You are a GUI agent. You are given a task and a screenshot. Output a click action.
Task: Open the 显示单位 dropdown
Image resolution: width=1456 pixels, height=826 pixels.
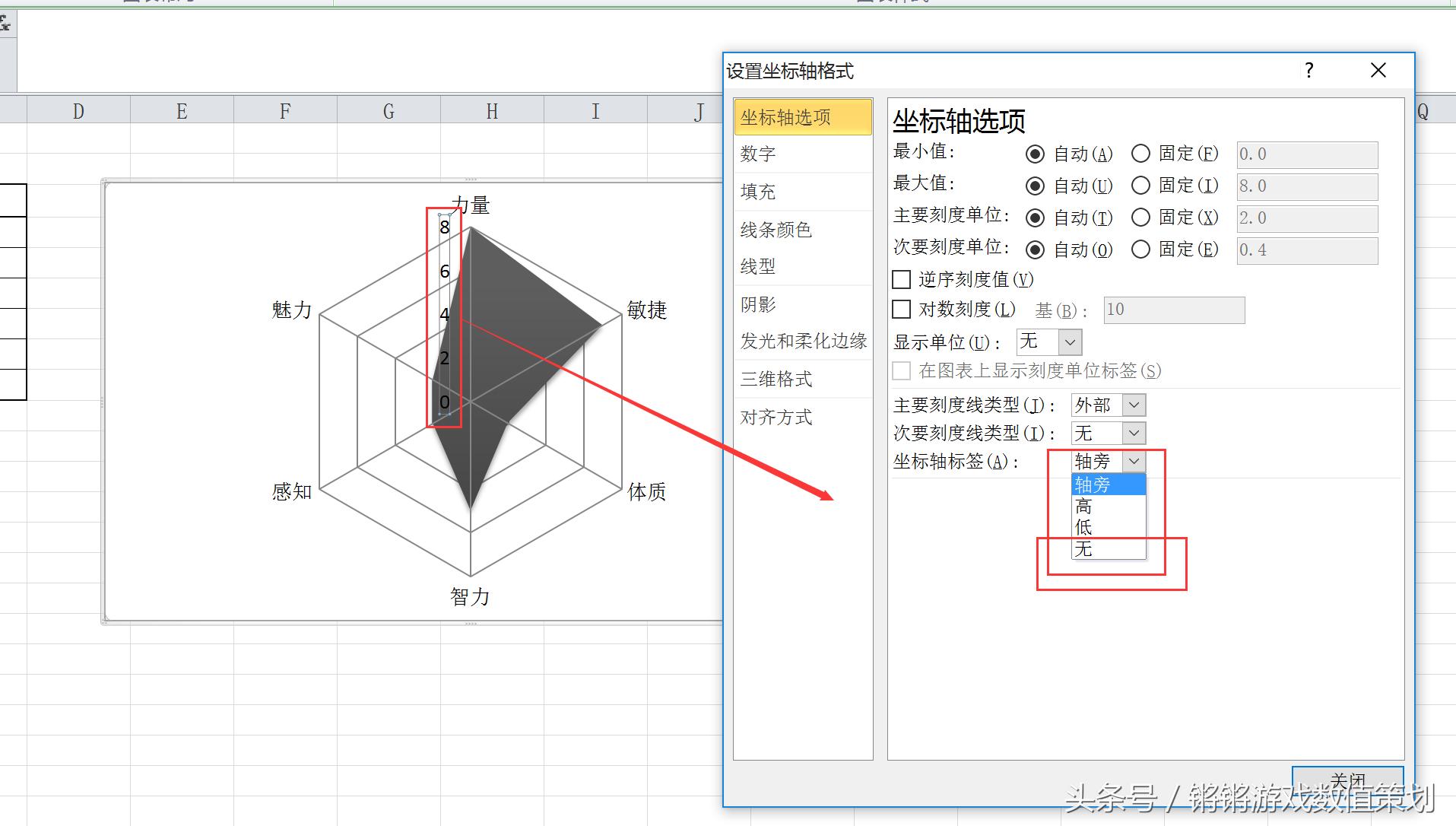pyautogui.click(x=1067, y=342)
